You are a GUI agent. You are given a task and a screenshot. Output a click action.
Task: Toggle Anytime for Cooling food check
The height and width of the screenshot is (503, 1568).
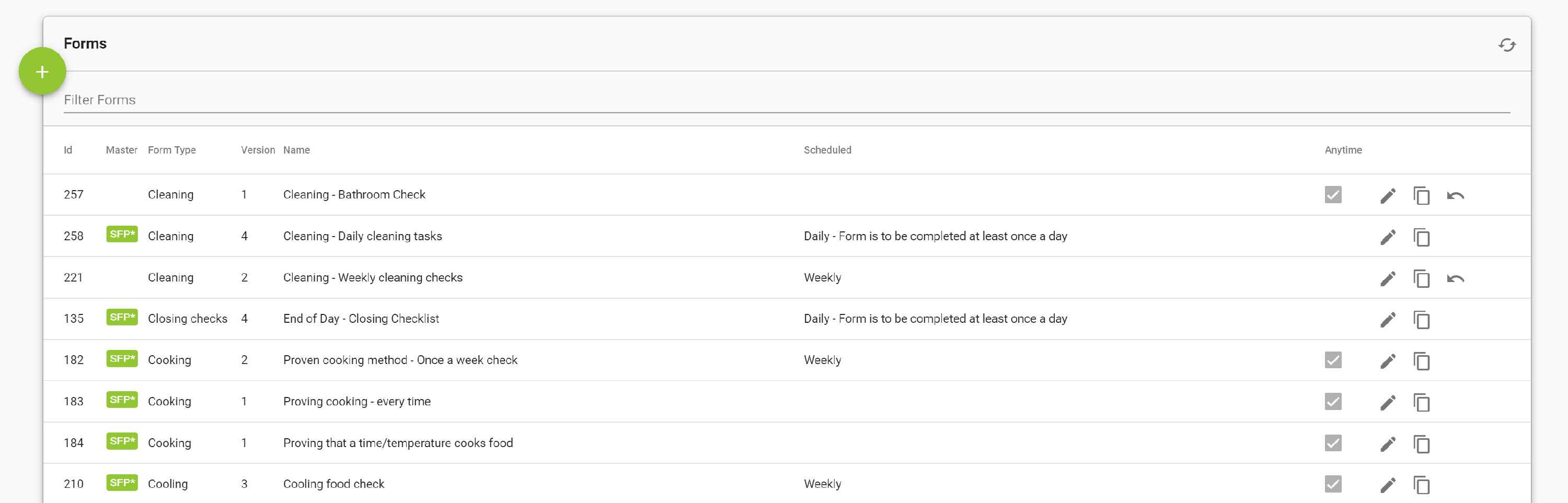coord(1332,484)
